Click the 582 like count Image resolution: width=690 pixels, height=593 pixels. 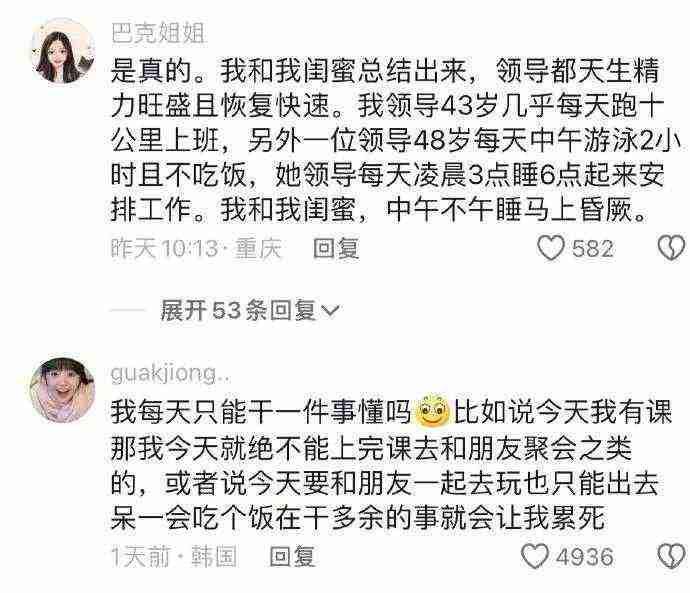592,249
